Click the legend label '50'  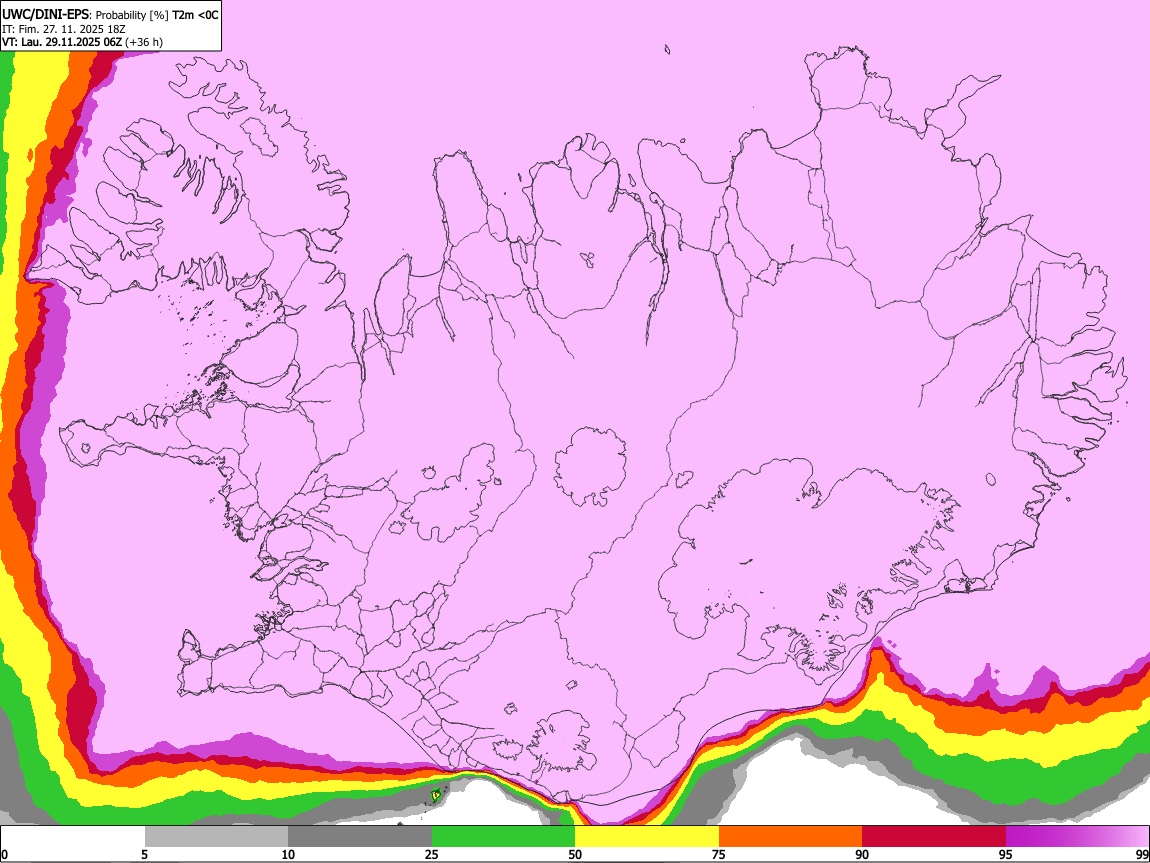(575, 855)
